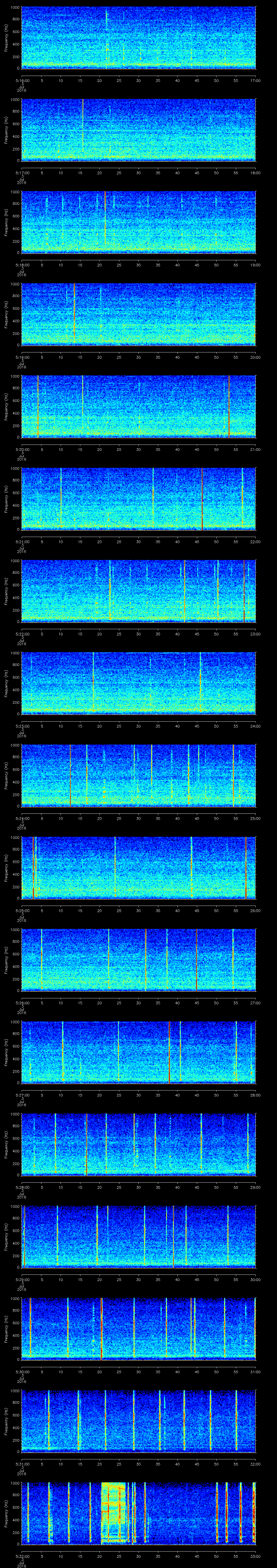Click the red spike near 45 seconds in 5:26:00 panel
277x1568 pixels.
coord(197,960)
